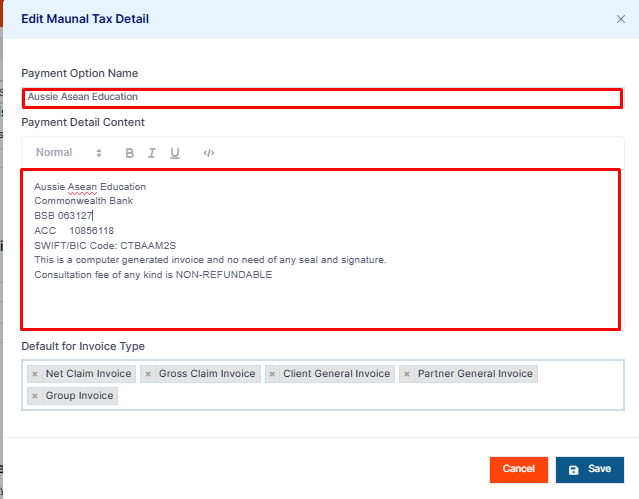Remove the Partner General Invoice tag
Viewport: 639px width, 499px height.
pos(407,374)
